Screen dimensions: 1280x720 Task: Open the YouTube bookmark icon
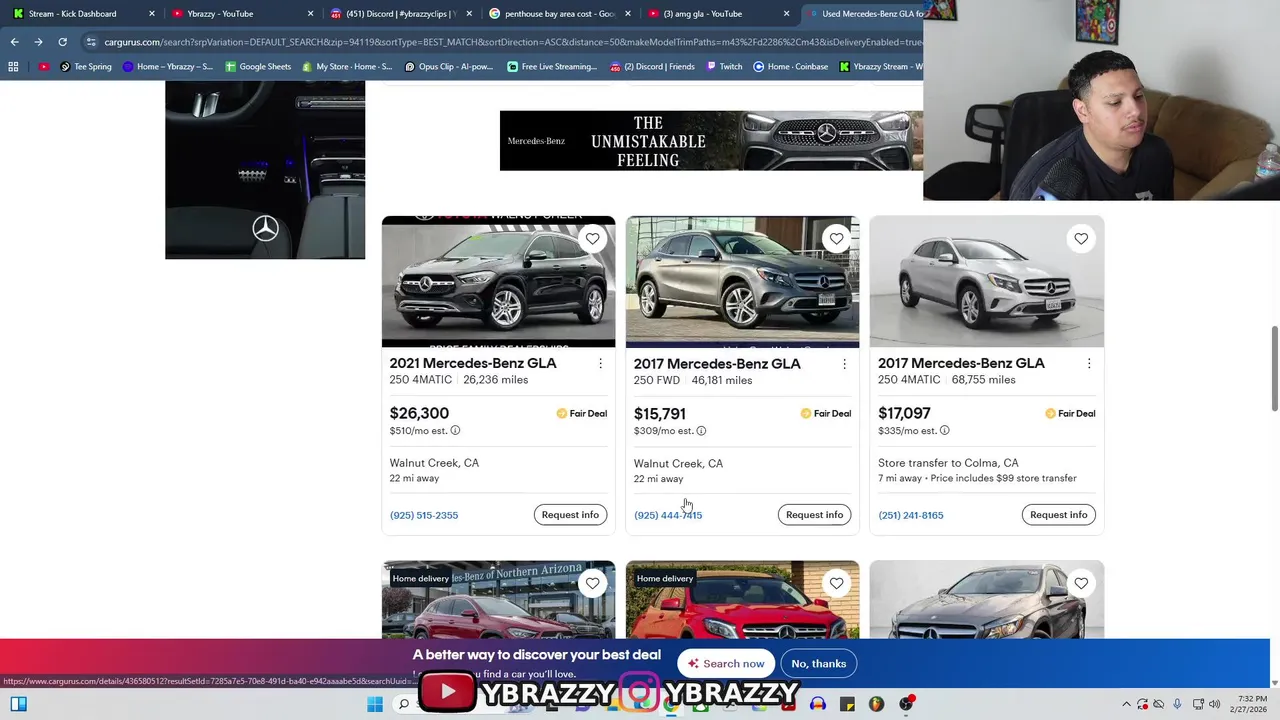[43, 67]
